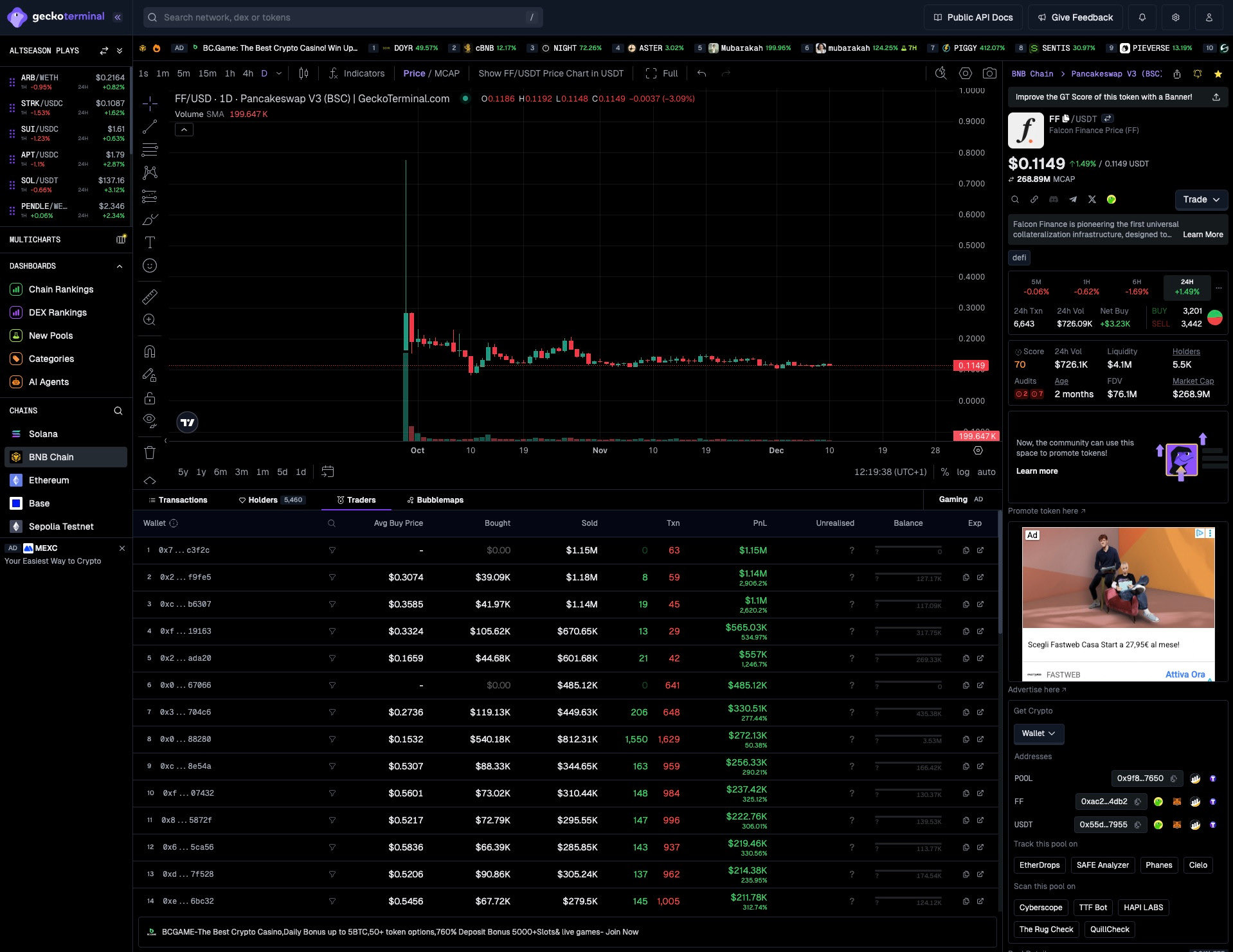
Task: Undo the last chart action
Action: pos(702,73)
